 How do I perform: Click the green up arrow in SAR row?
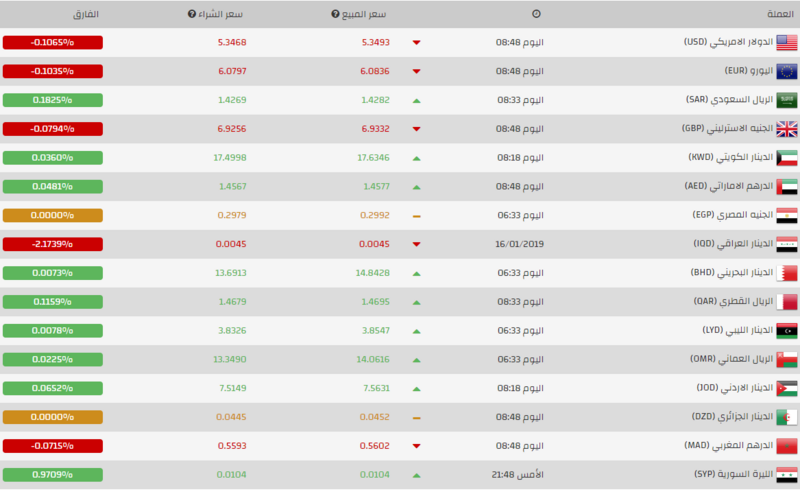(x=416, y=101)
